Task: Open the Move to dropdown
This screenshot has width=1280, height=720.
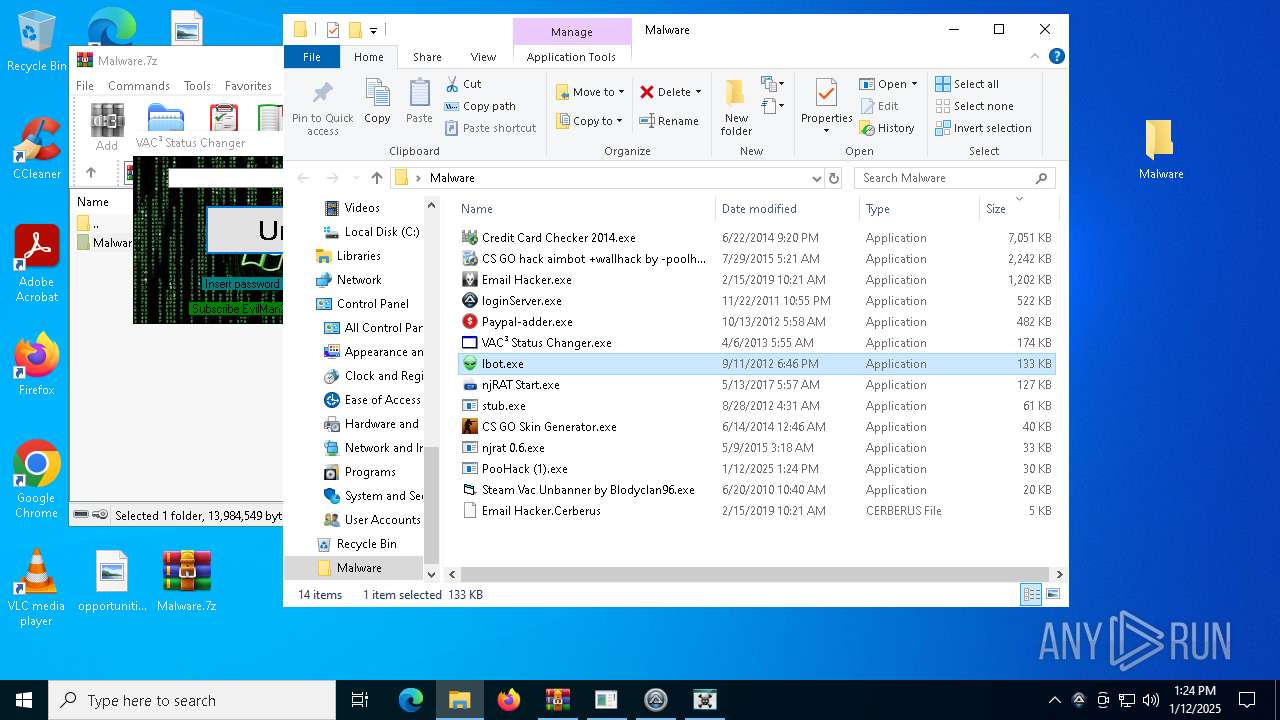Action: point(590,92)
